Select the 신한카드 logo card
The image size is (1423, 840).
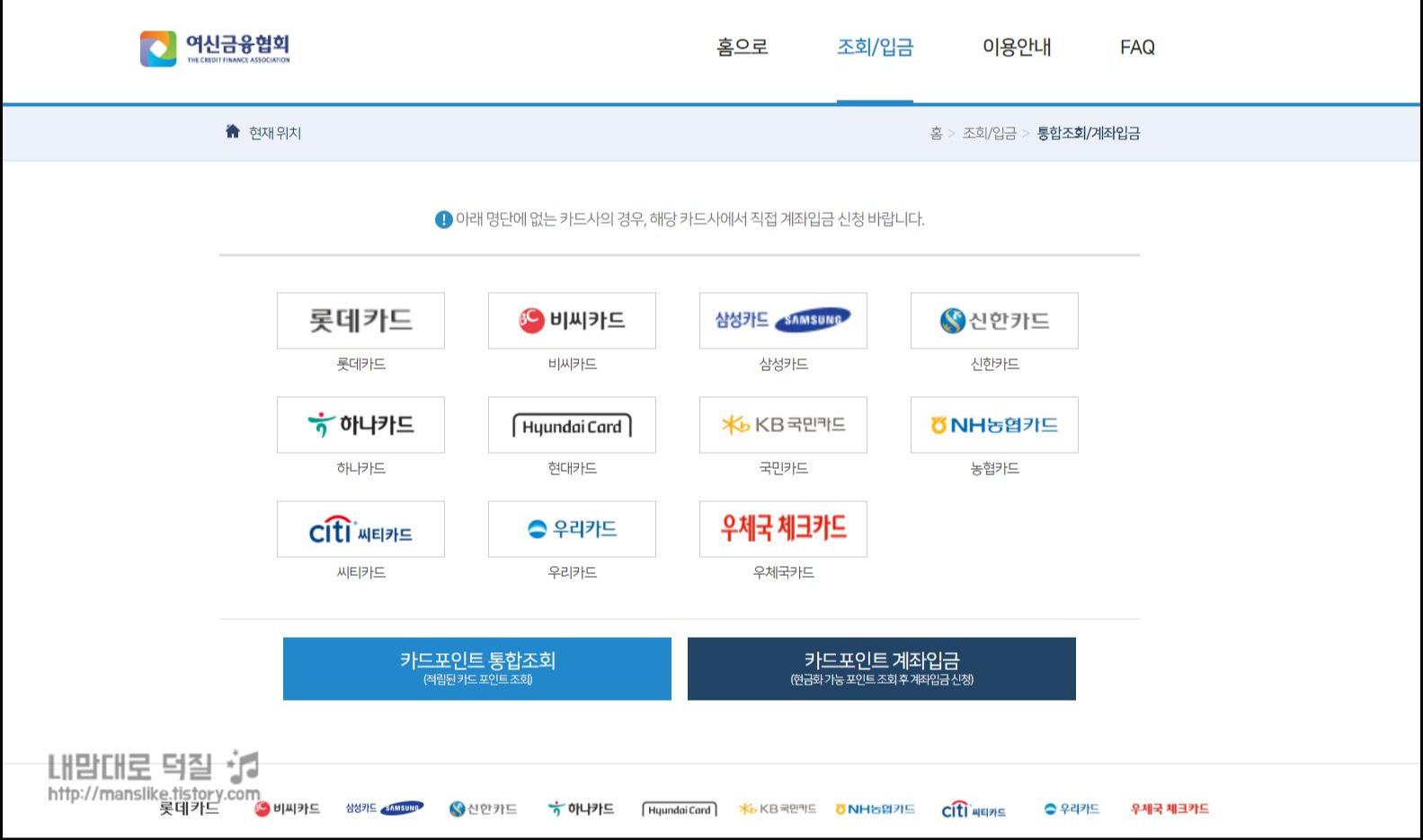pos(994,321)
